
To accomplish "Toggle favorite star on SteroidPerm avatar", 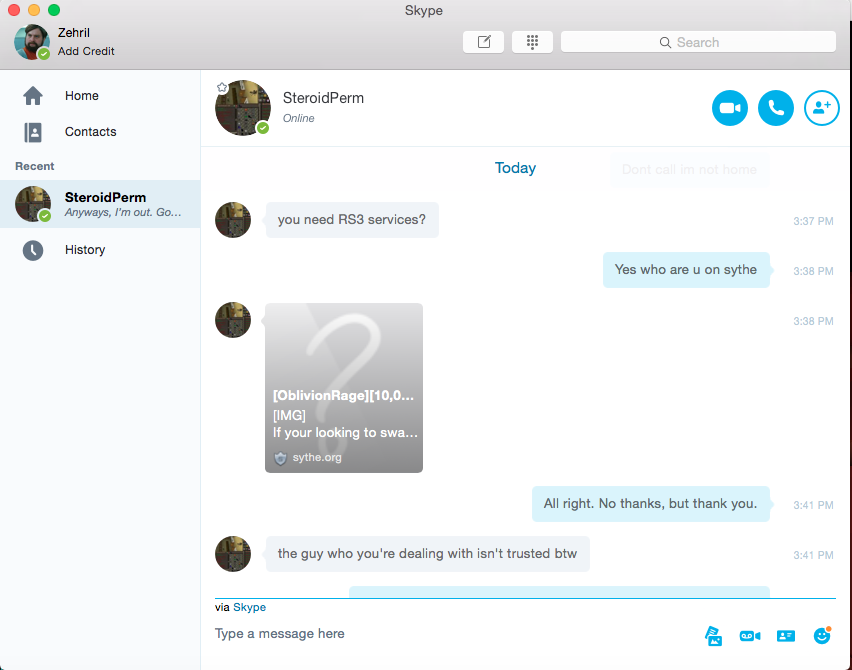I will 222,87.
